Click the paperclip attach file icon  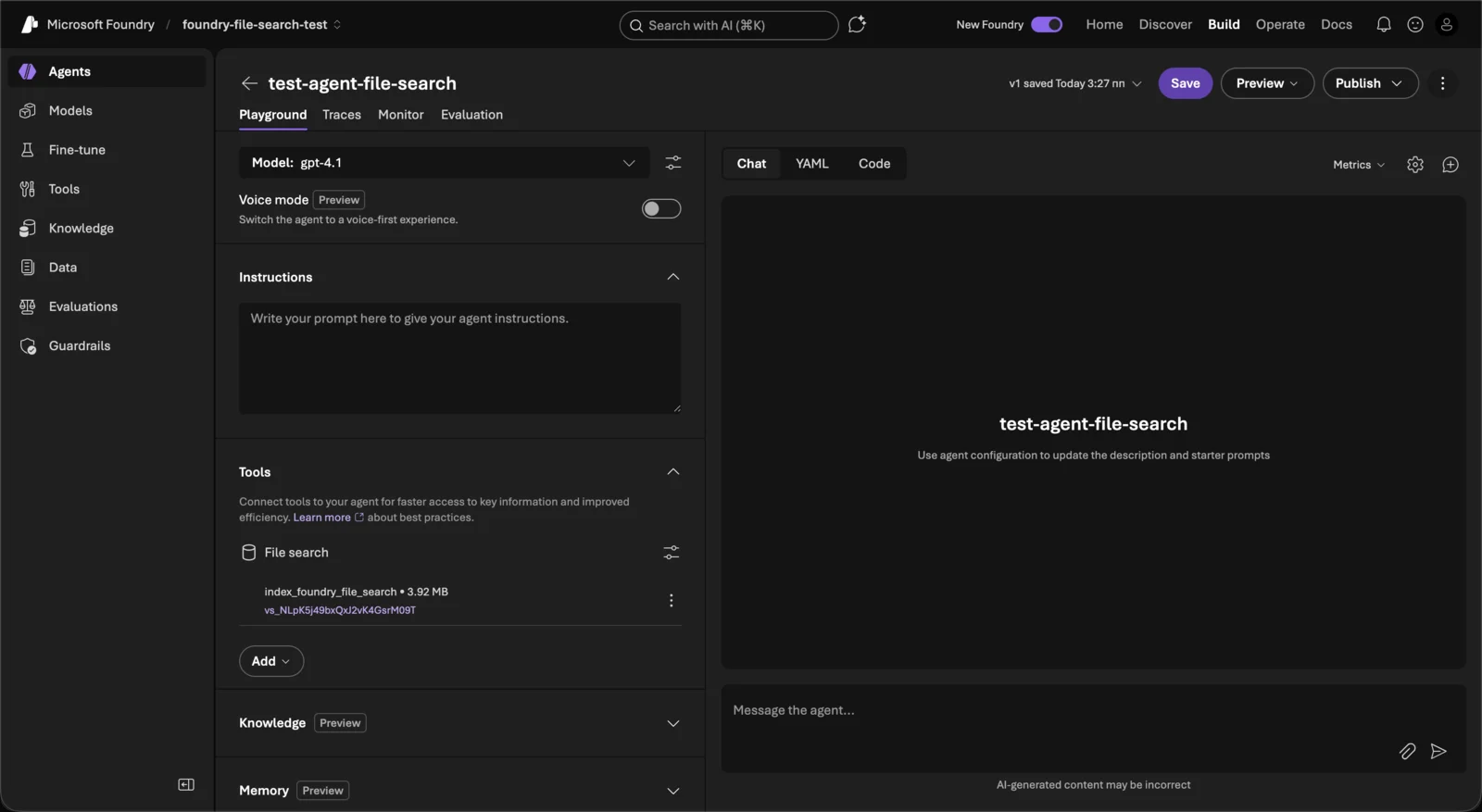tap(1407, 751)
